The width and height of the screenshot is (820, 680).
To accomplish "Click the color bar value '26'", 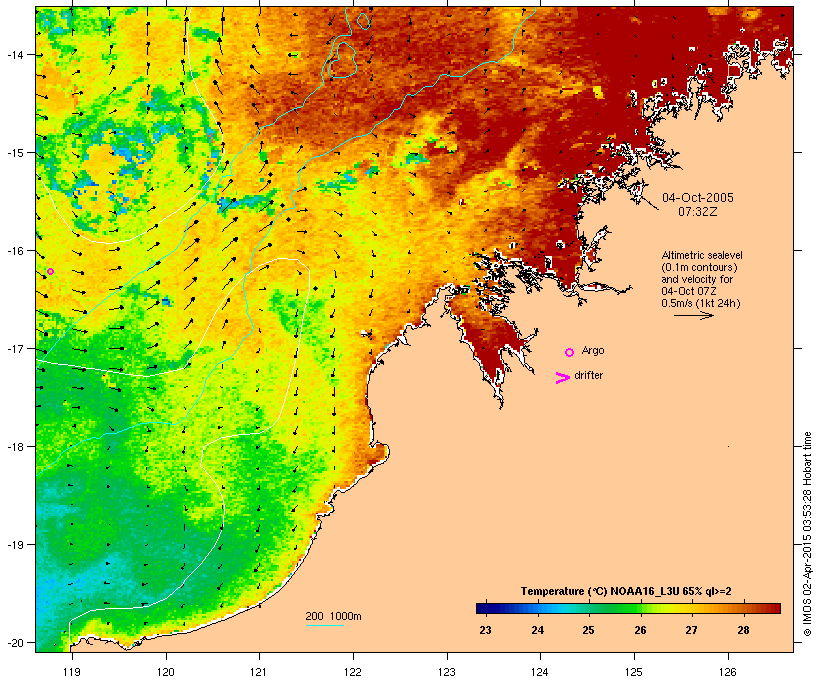I will (640, 630).
